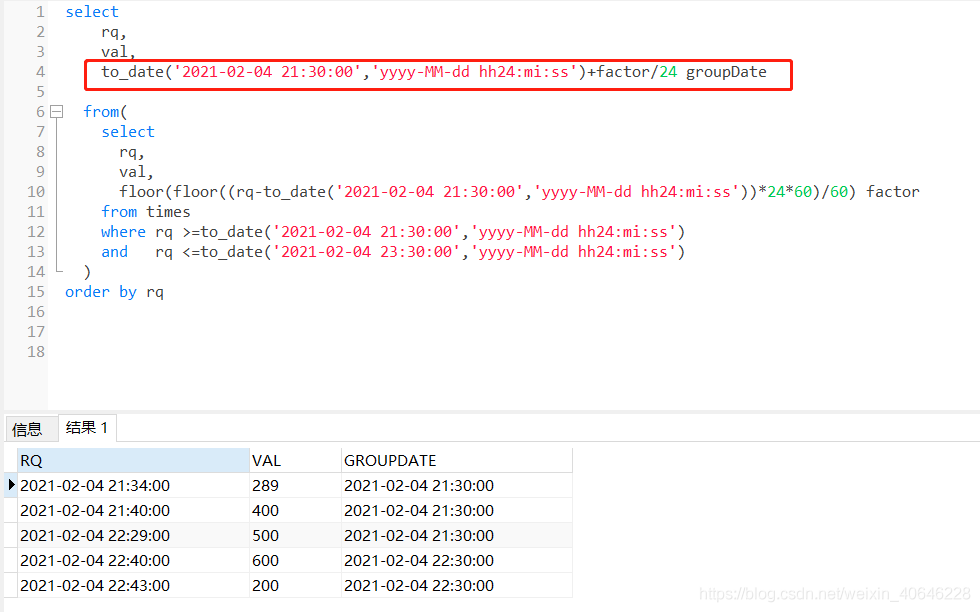The height and width of the screenshot is (612, 980).
Task: Click line number 1 in gutter
Action: tap(40, 12)
